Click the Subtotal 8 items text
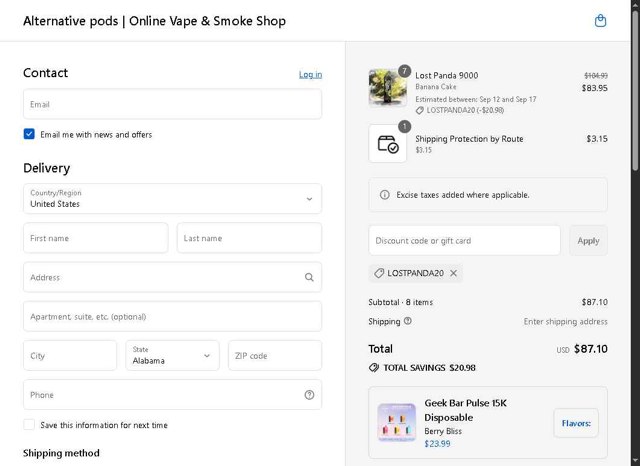The width and height of the screenshot is (640, 466). 400,302
